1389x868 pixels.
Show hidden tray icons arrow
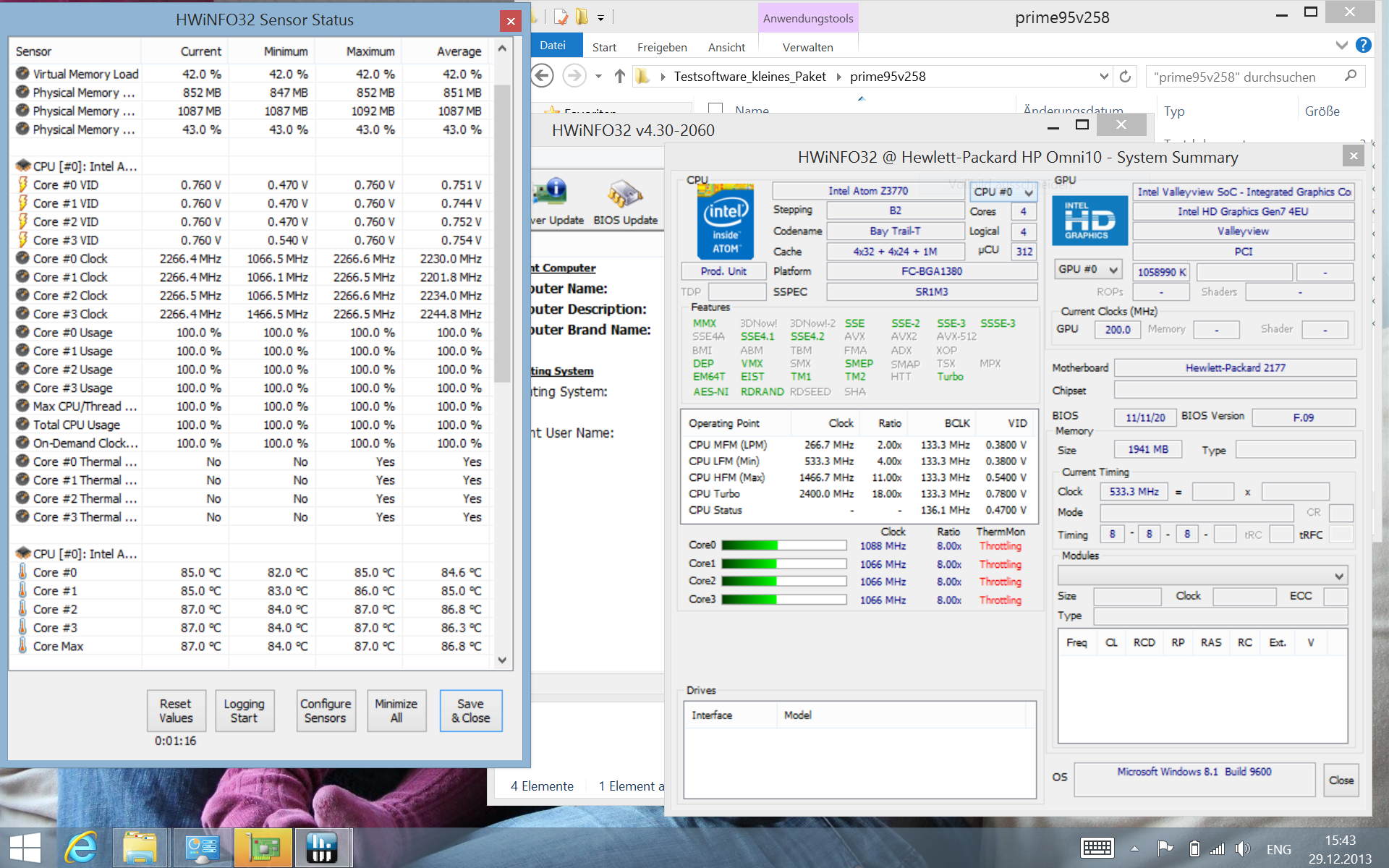pyautogui.click(x=1134, y=848)
